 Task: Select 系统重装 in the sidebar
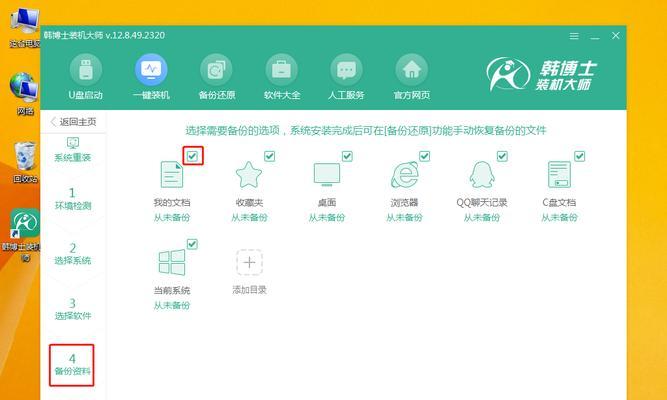73,150
